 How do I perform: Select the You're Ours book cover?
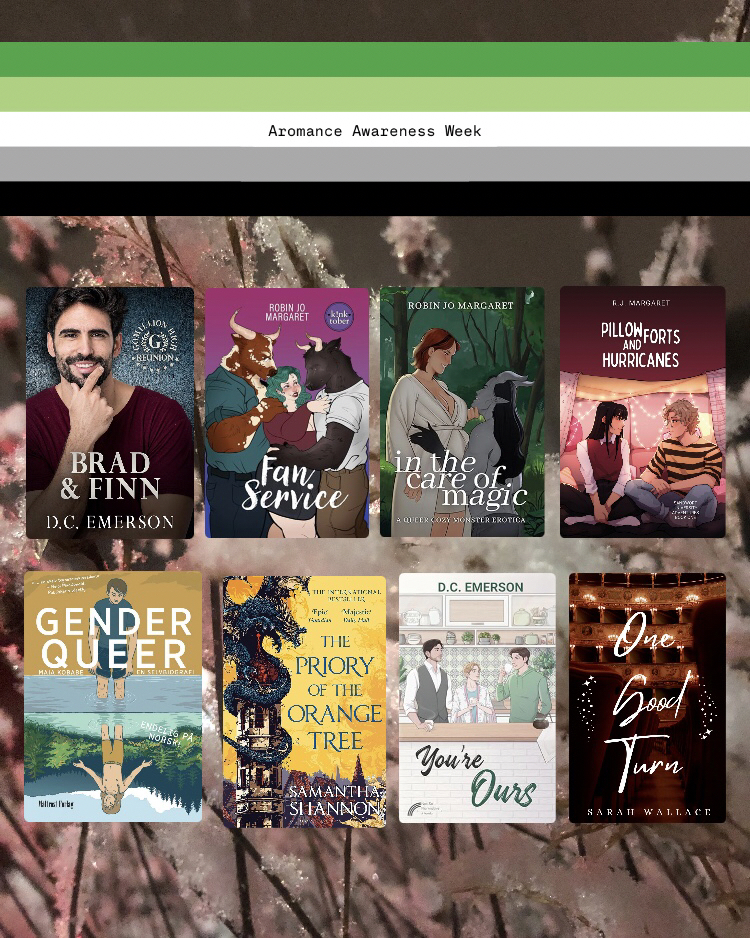pyautogui.click(x=477, y=697)
